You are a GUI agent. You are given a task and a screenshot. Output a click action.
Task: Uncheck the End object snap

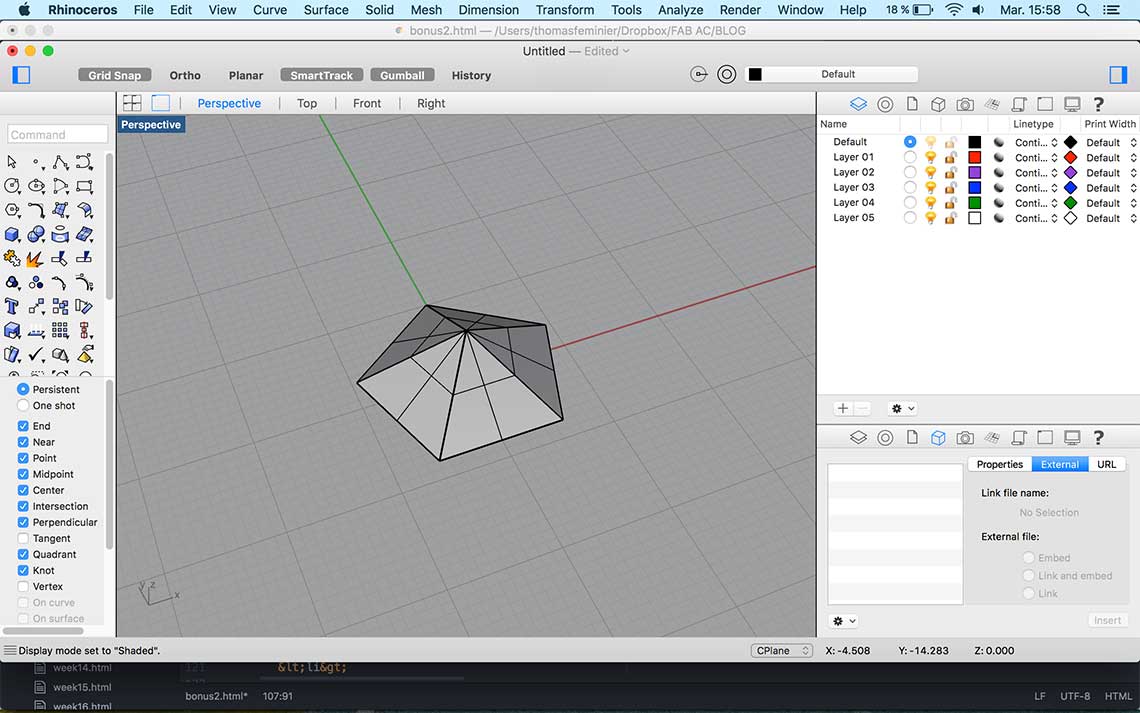coord(23,426)
